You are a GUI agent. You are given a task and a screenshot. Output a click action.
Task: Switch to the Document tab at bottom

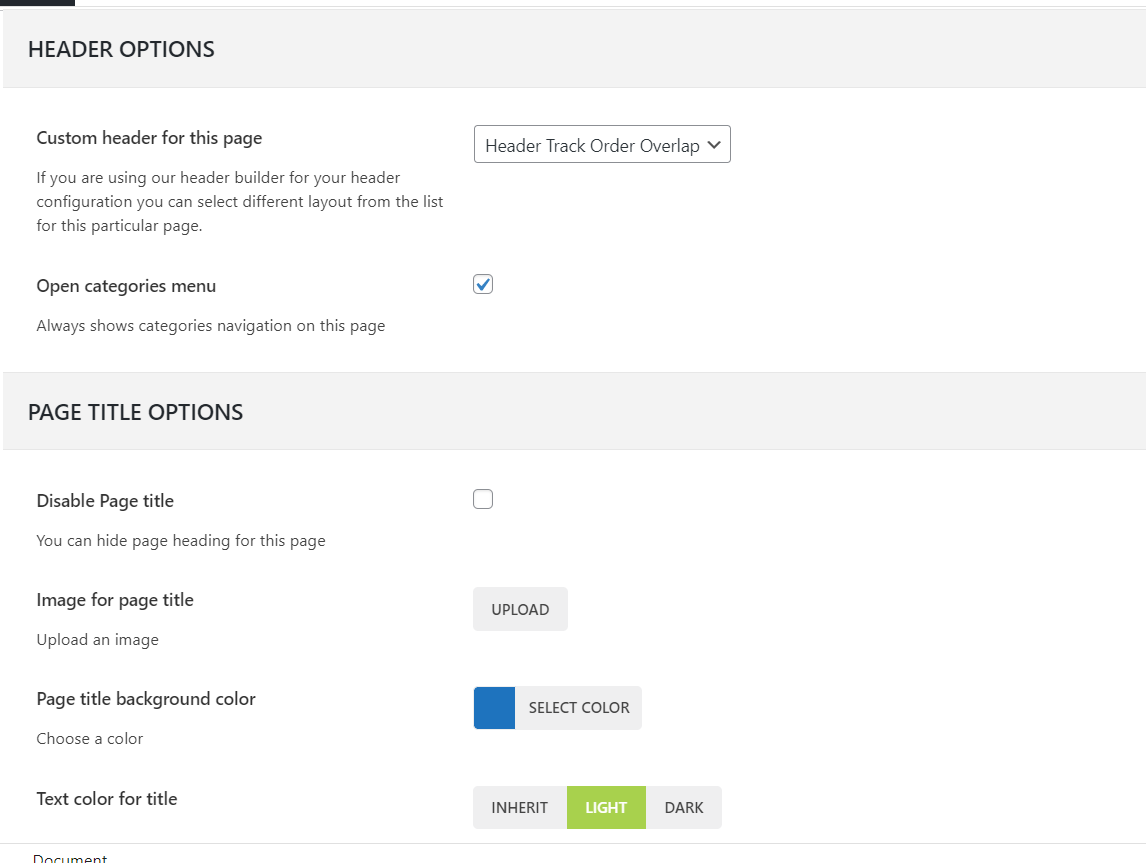pos(70,858)
